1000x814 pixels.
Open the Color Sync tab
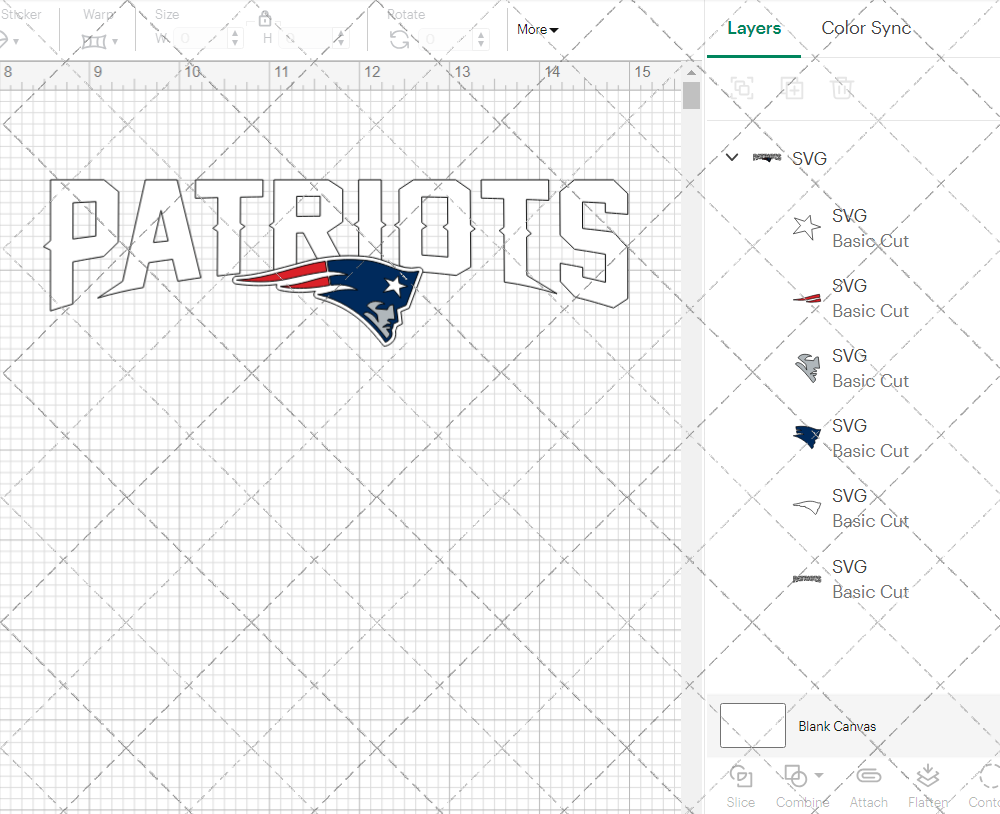pos(865,28)
